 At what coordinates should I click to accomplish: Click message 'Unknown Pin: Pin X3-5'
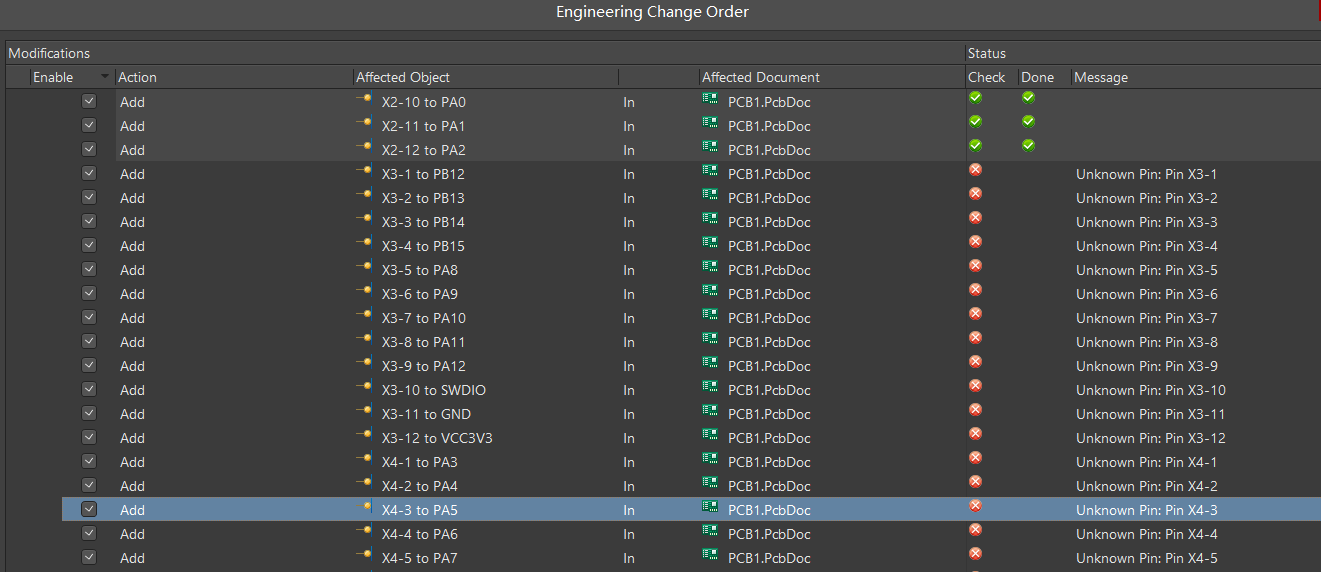pyautogui.click(x=1147, y=270)
